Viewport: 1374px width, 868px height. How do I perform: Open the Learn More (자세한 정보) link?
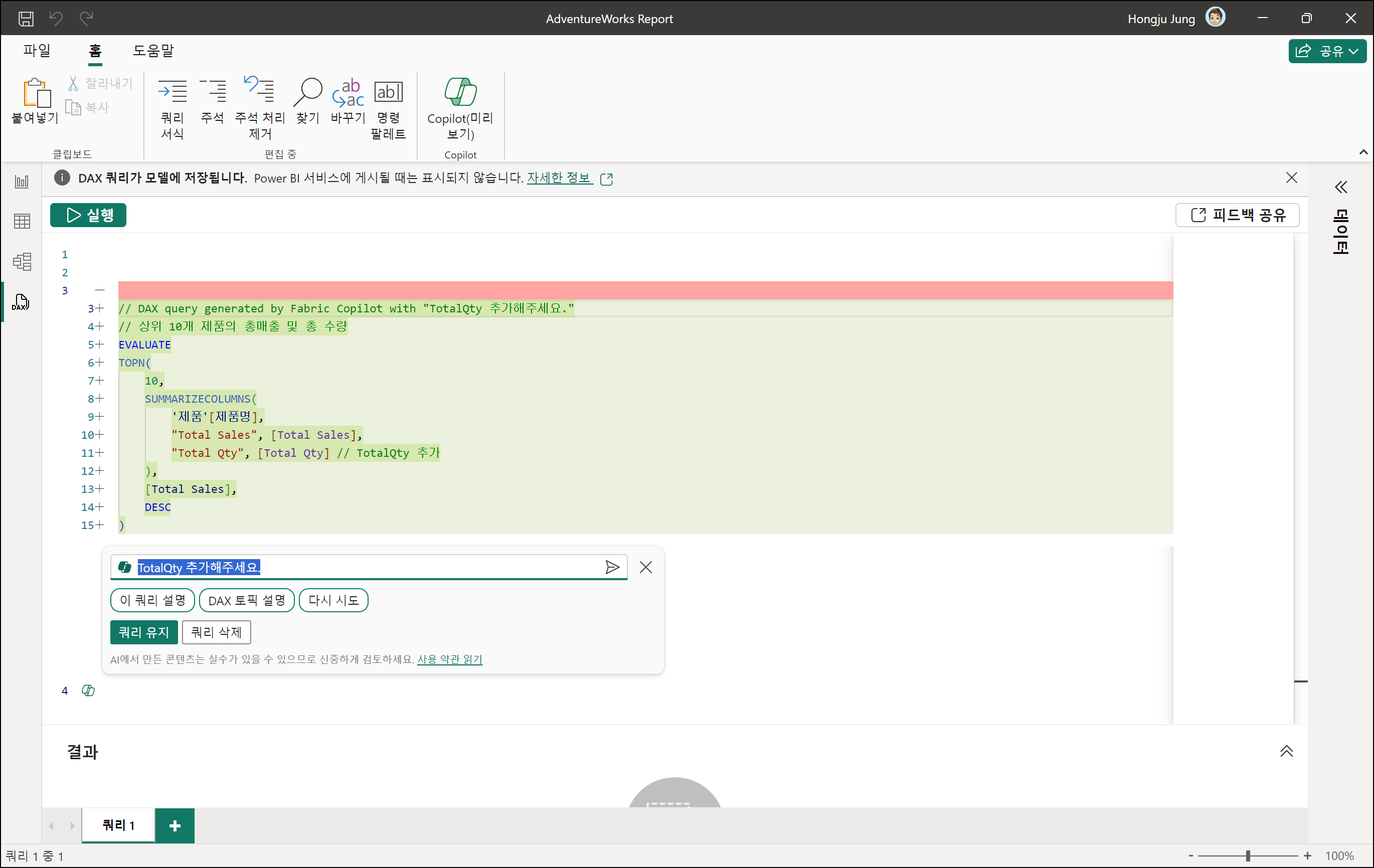[559, 178]
